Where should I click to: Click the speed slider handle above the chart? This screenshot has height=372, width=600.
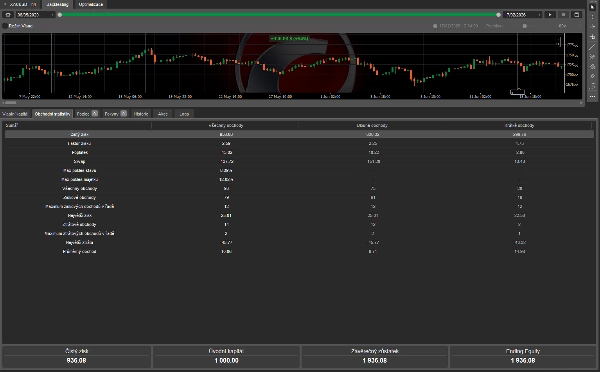(x=525, y=26)
